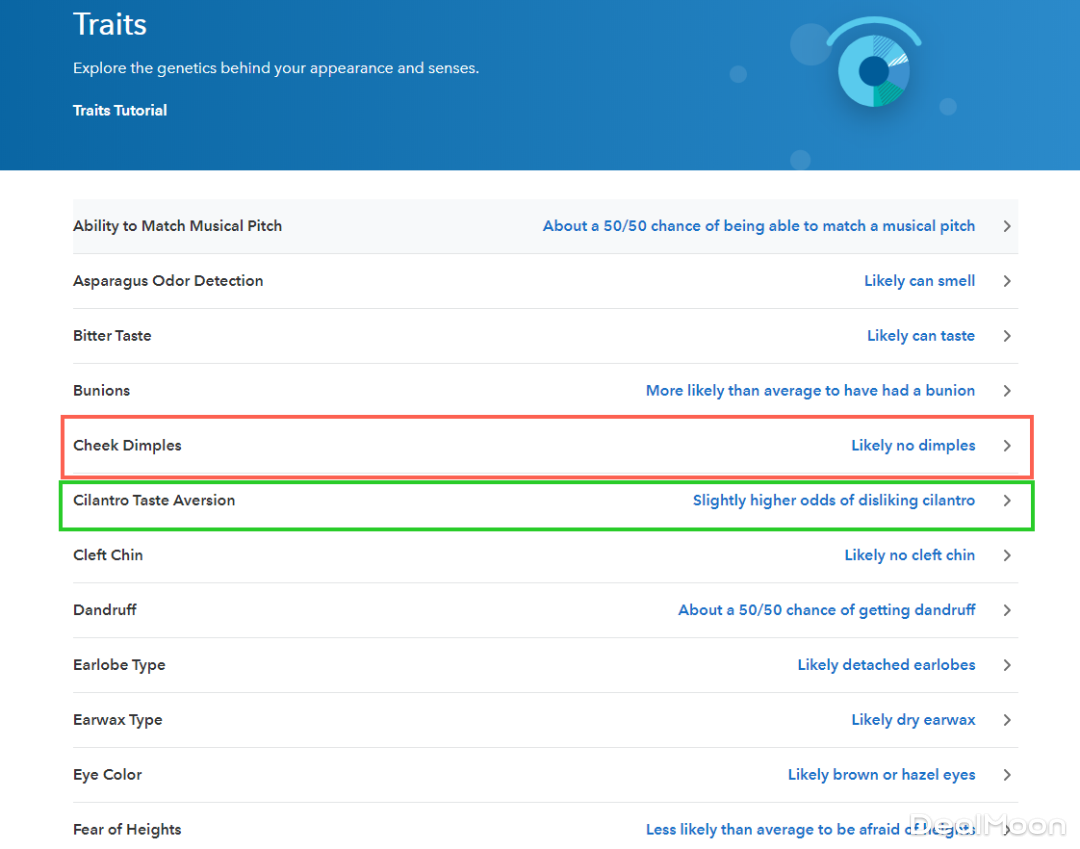
Task: Click the Asparagus Odor Detection row arrow
Action: pyautogui.click(x=1007, y=281)
